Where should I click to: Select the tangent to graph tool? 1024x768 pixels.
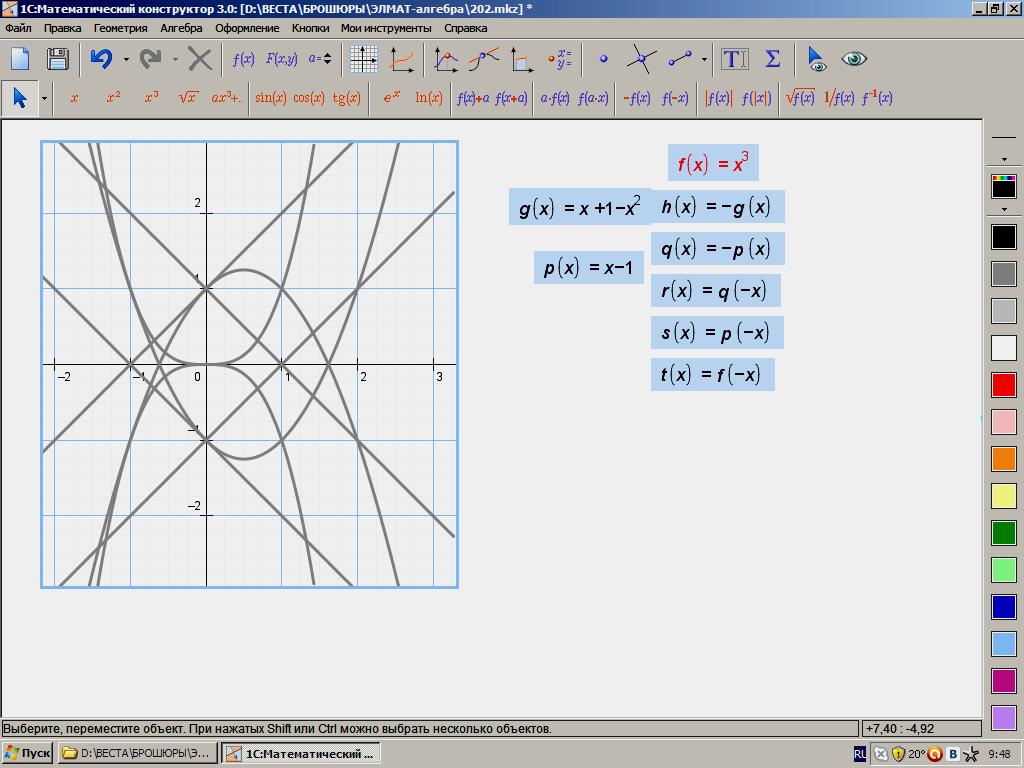(483, 59)
